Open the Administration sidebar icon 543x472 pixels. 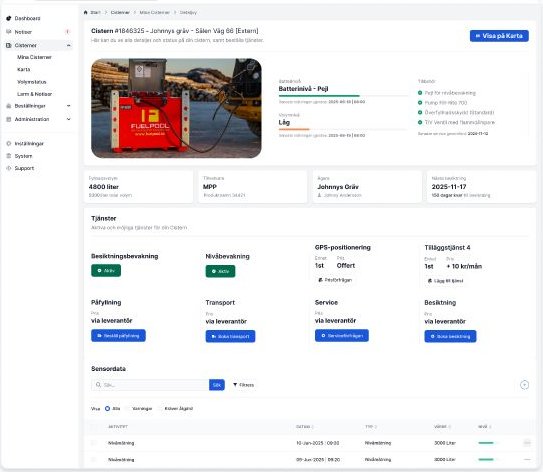(x=9, y=119)
